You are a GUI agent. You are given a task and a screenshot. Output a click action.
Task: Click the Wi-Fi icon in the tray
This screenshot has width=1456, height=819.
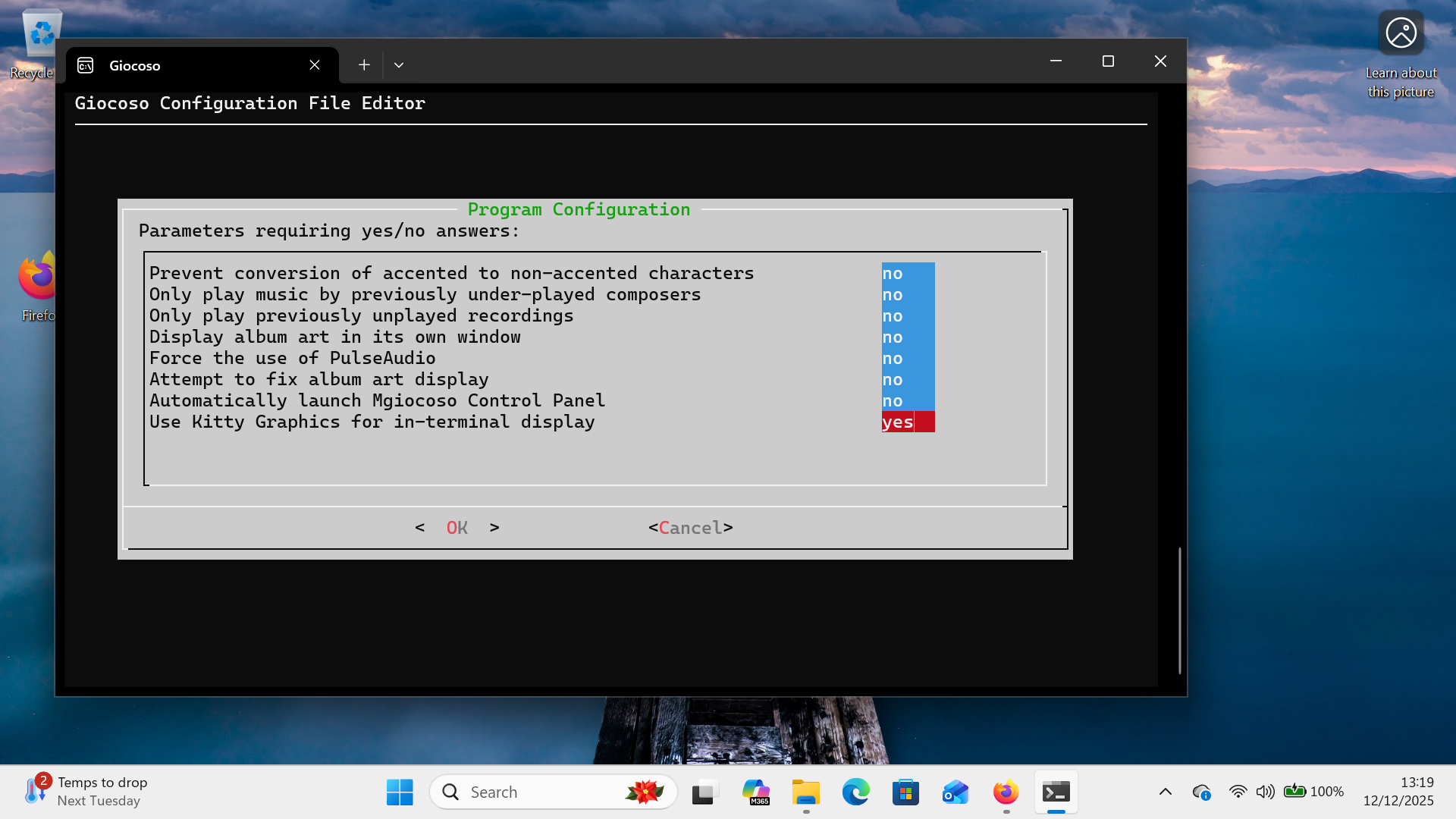(1238, 791)
